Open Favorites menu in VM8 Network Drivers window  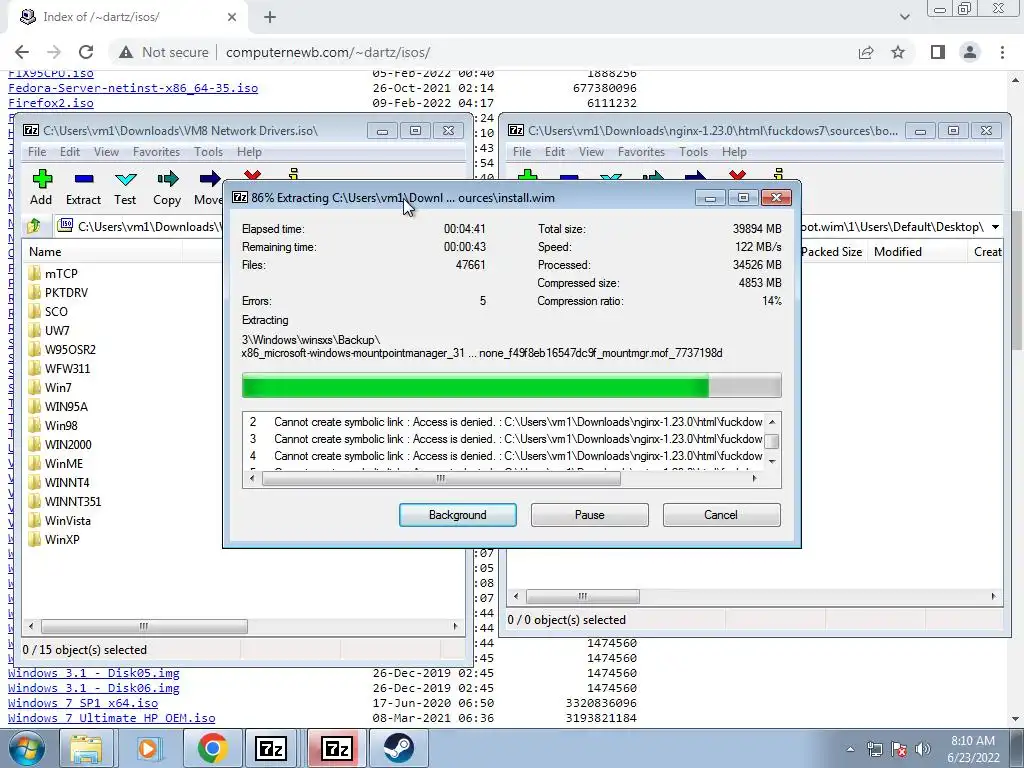point(156,152)
